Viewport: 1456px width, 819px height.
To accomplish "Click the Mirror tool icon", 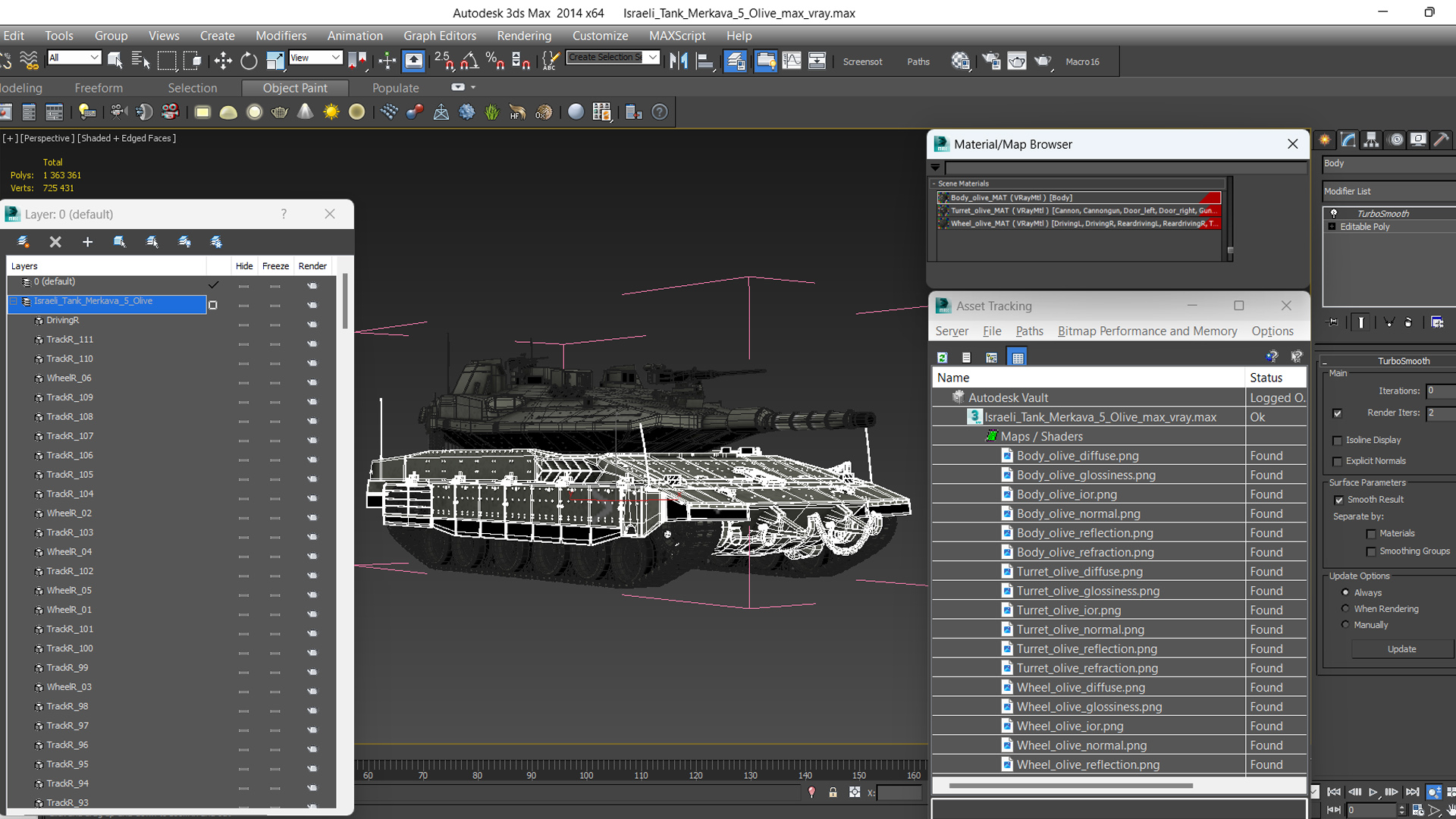I will coord(679,61).
